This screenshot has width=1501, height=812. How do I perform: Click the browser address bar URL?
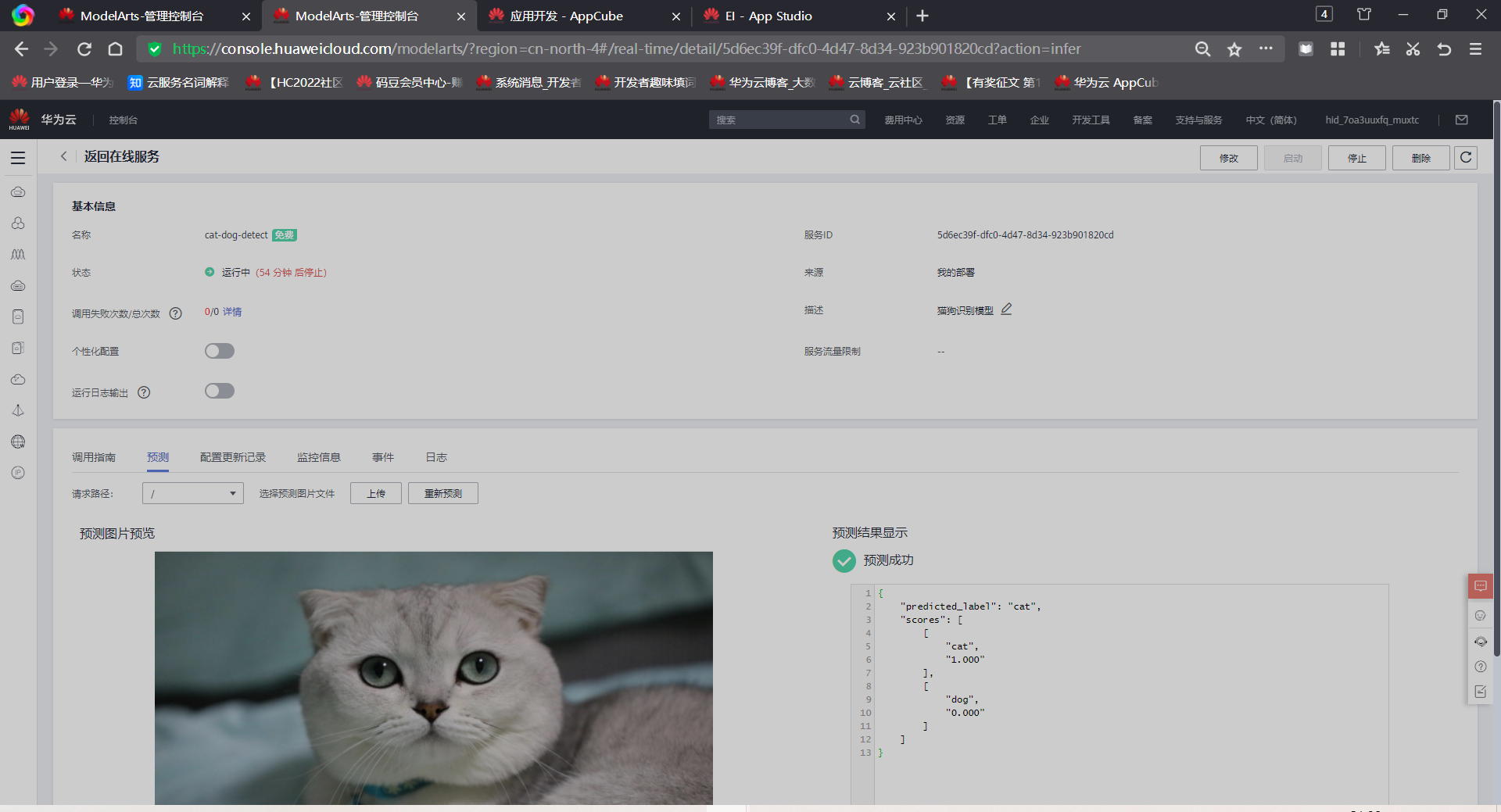pyautogui.click(x=627, y=48)
